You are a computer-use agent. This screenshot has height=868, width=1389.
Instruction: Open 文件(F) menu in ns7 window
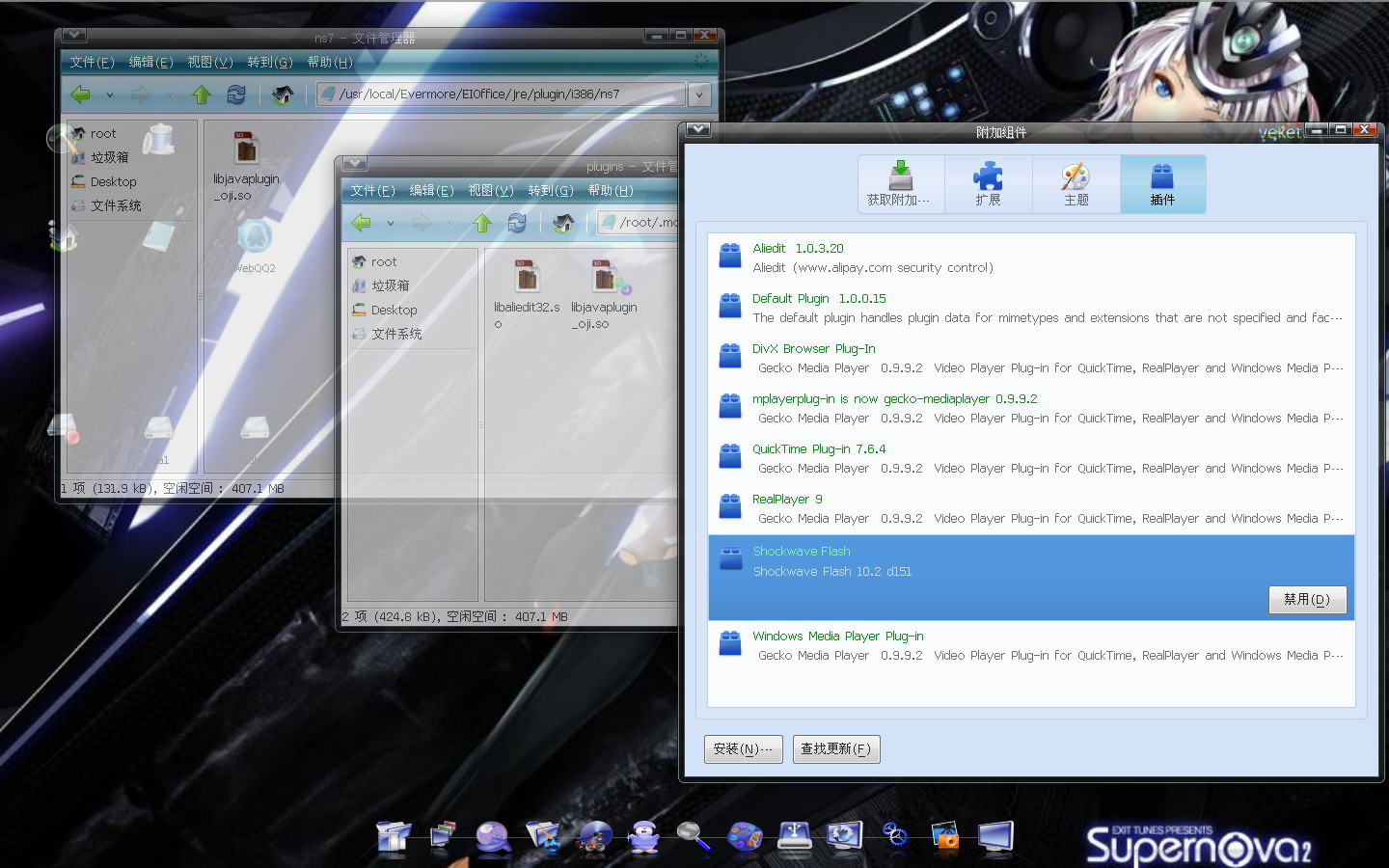click(92, 62)
